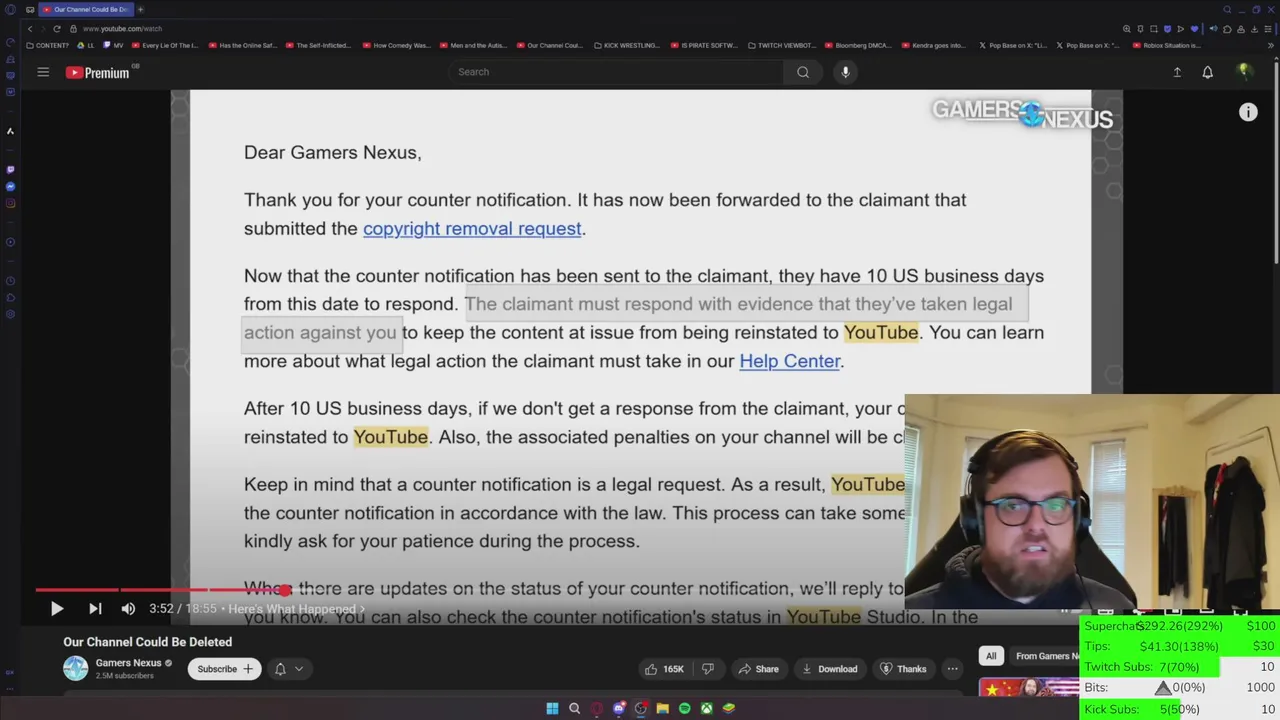Viewport: 1280px width, 720px height.
Task: Open the first recommended video thumbnail
Action: 1029,688
